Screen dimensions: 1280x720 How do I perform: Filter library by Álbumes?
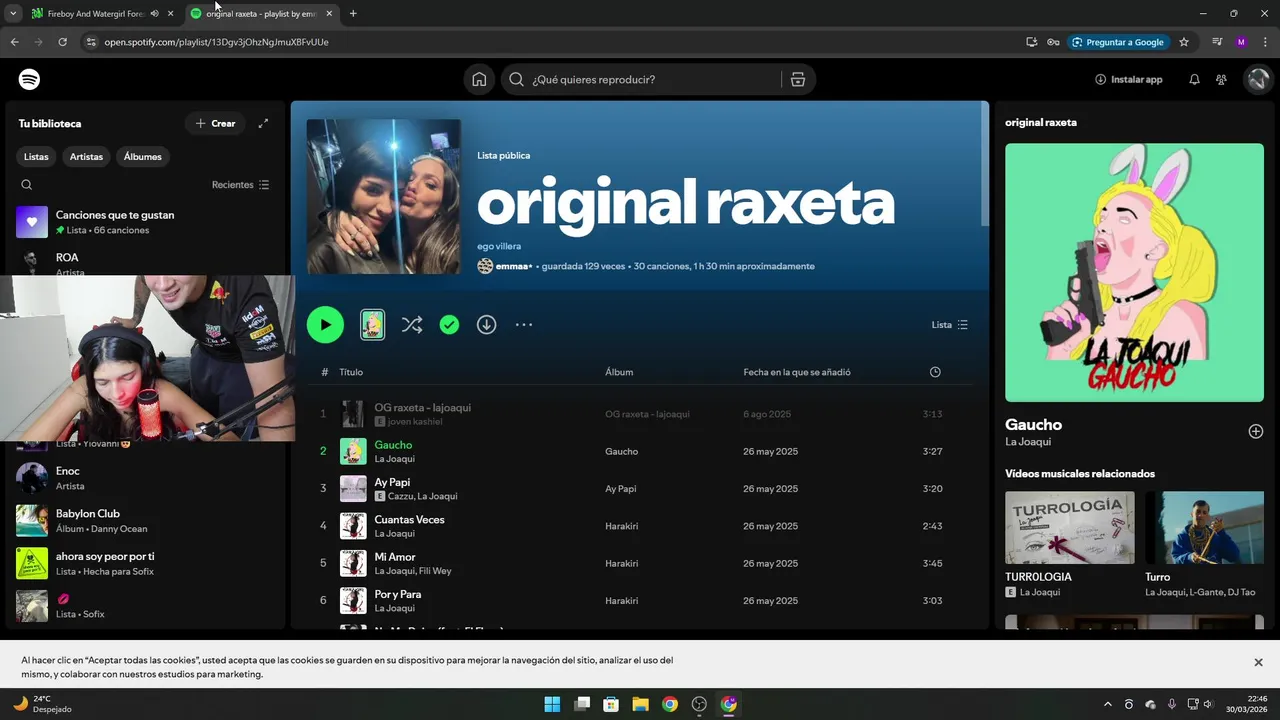(x=142, y=157)
